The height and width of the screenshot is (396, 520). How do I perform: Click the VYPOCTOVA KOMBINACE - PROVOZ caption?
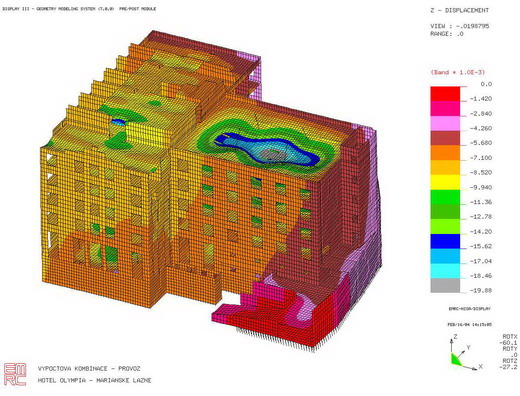coord(89,369)
